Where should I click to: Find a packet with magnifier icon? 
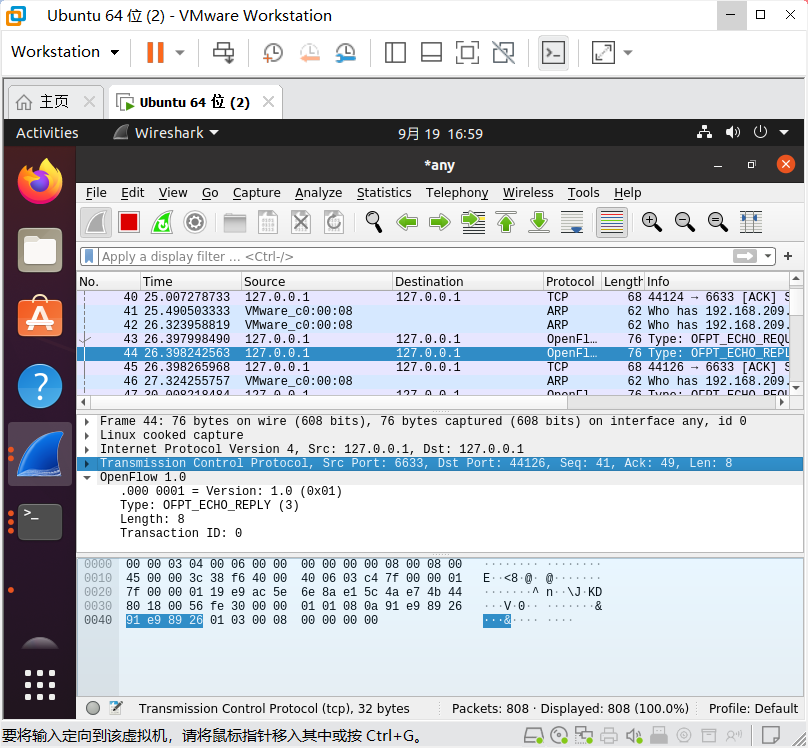(x=374, y=223)
